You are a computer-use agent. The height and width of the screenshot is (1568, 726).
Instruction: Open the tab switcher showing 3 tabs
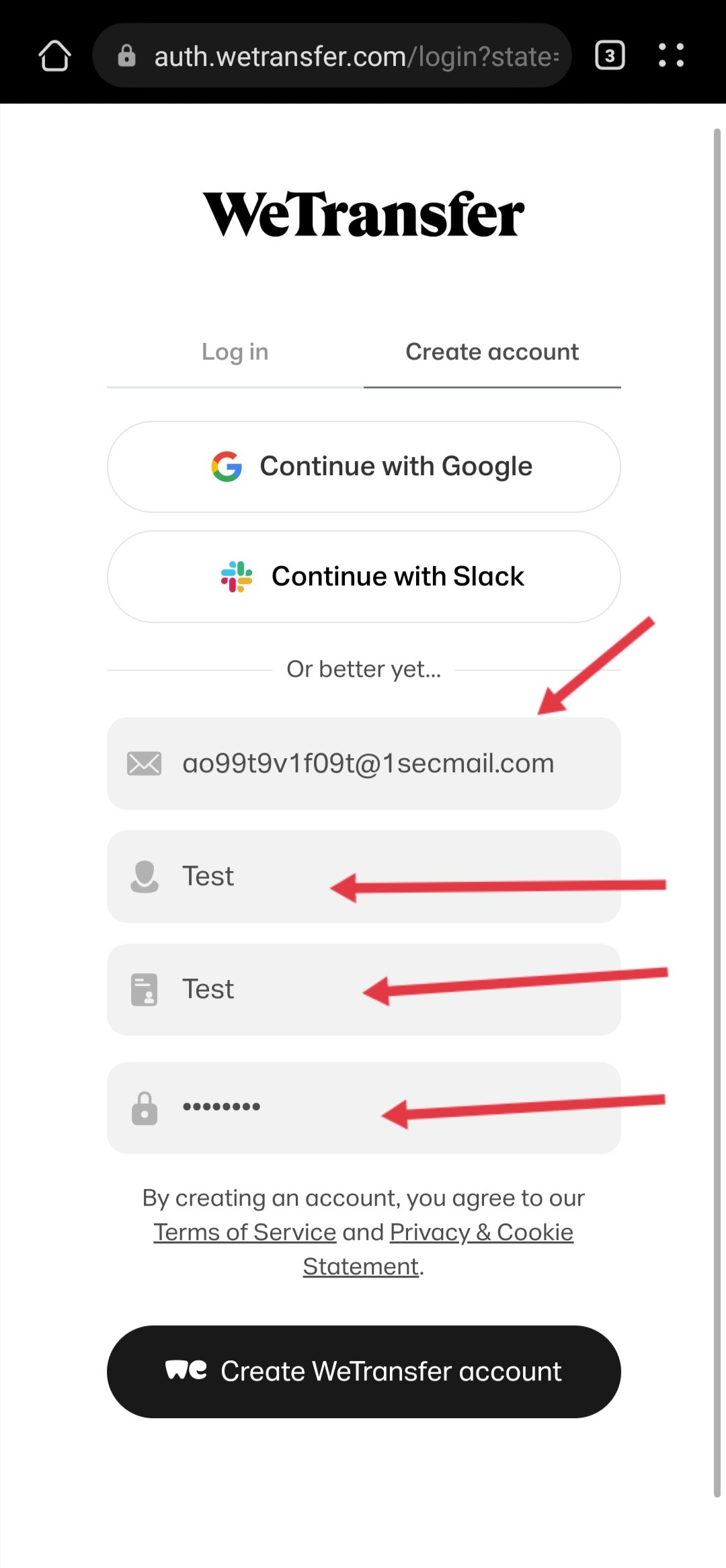point(610,56)
